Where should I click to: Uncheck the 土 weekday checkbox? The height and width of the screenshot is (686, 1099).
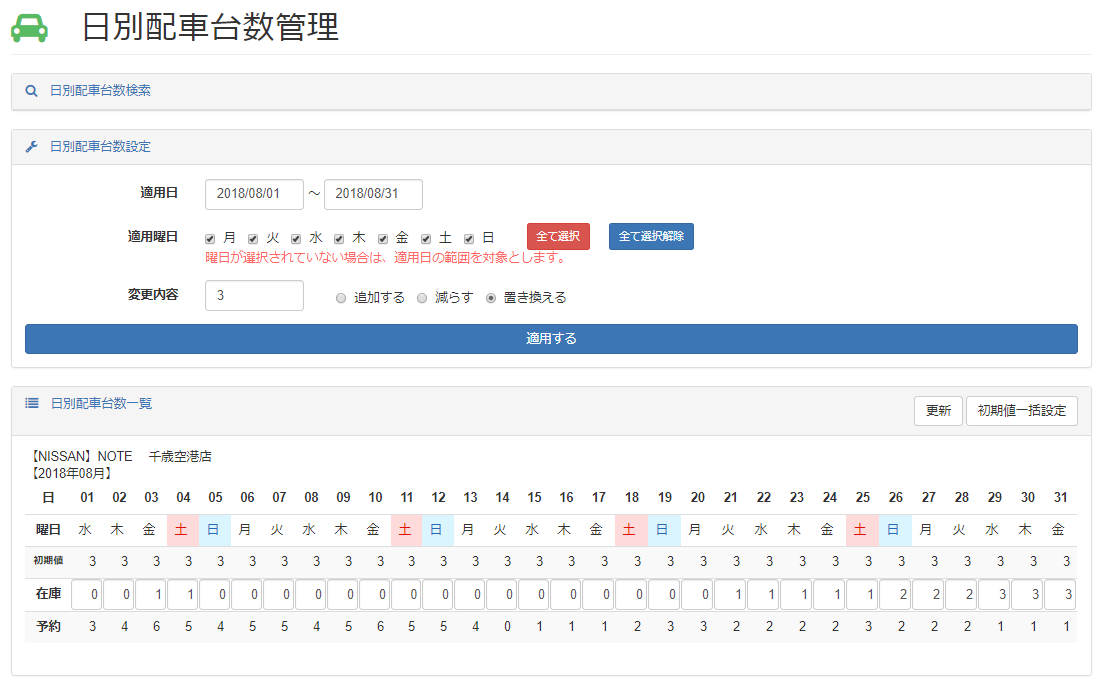point(425,238)
